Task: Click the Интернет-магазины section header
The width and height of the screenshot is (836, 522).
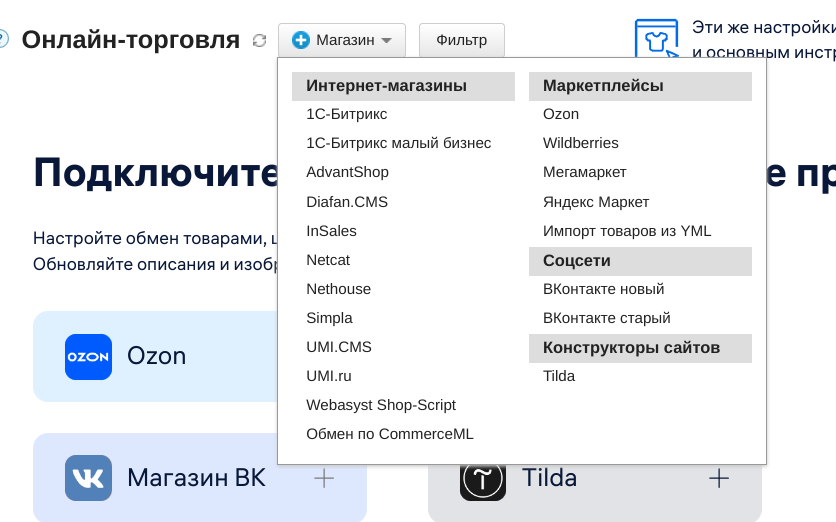Action: [x=404, y=86]
